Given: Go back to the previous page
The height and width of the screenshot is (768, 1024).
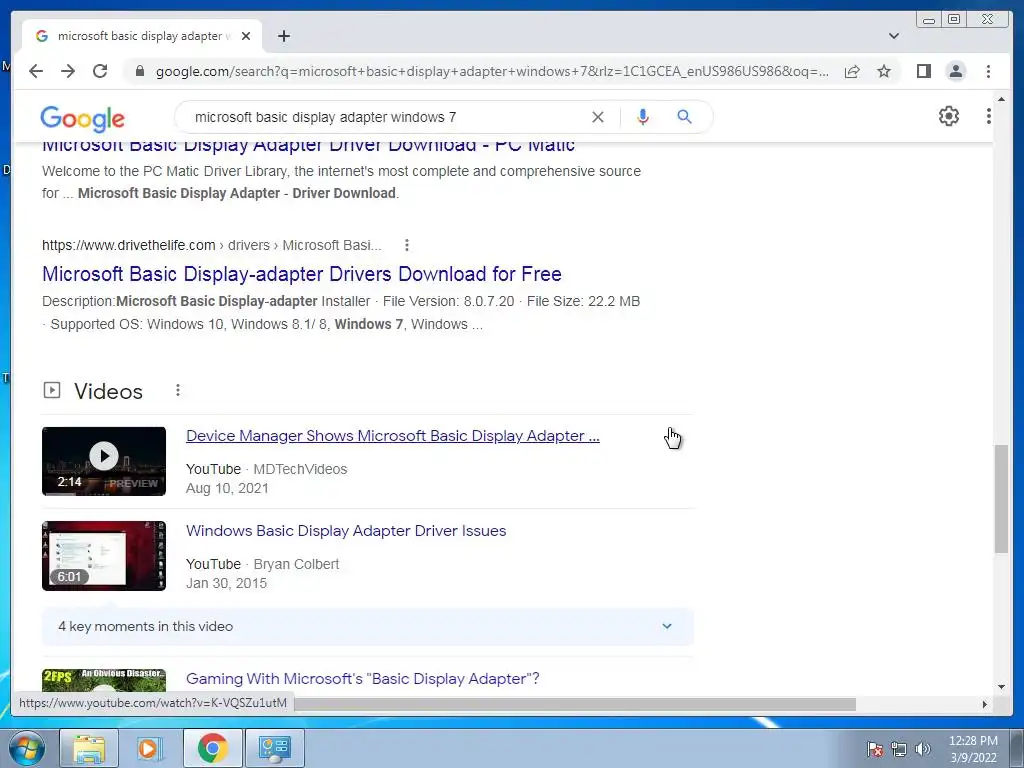Looking at the screenshot, I should click(x=36, y=71).
